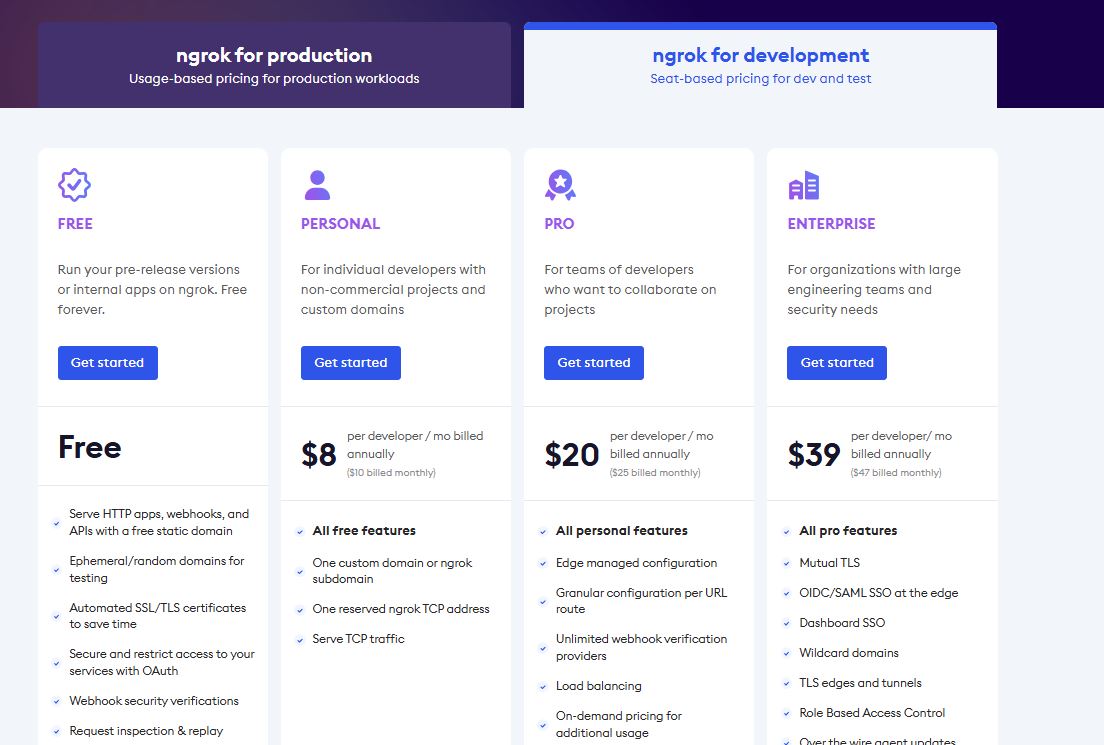Click Get started on the PERSONAL plan
Screen dimensions: 1104x745
[350, 362]
